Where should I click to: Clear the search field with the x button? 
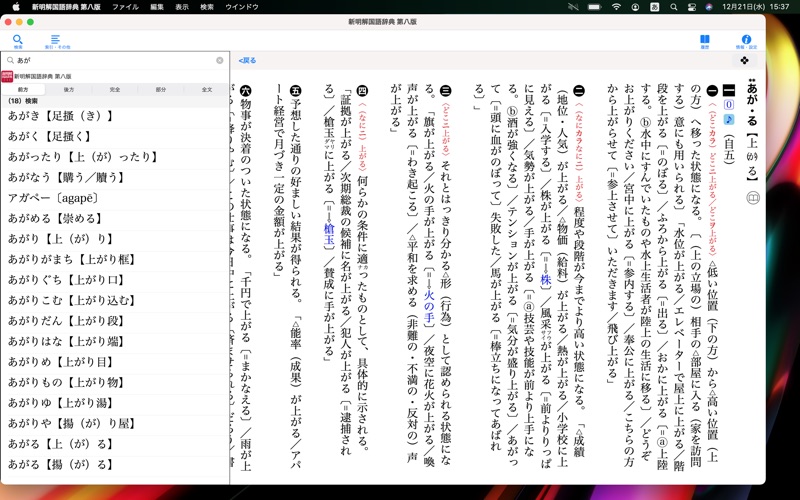click(x=220, y=60)
